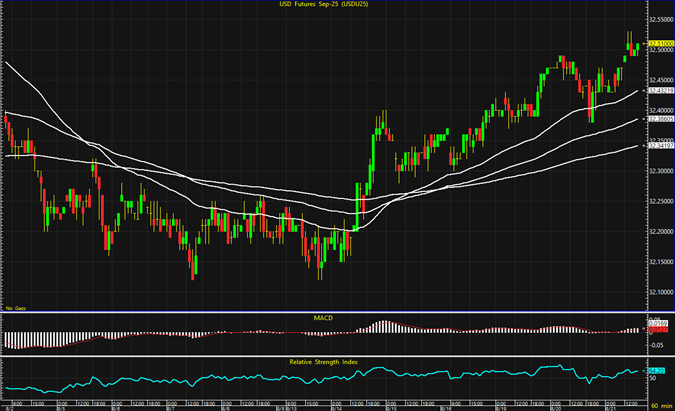Change the 60 min interval label
The height and width of the screenshot is (411, 675).
pos(659,407)
